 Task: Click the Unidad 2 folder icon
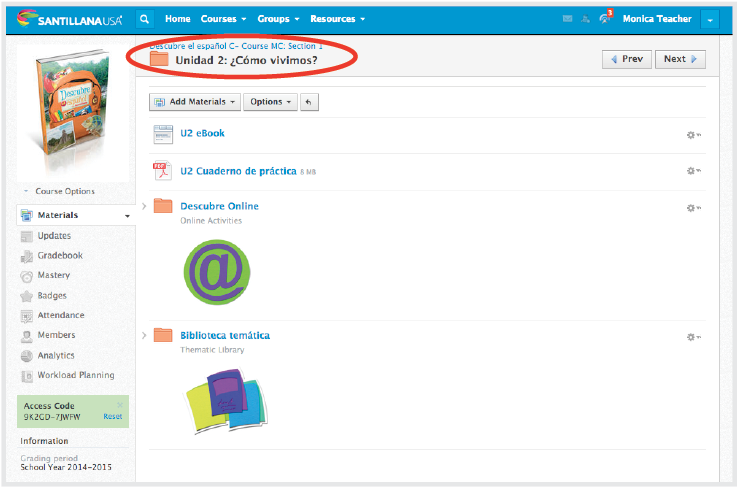click(x=159, y=59)
